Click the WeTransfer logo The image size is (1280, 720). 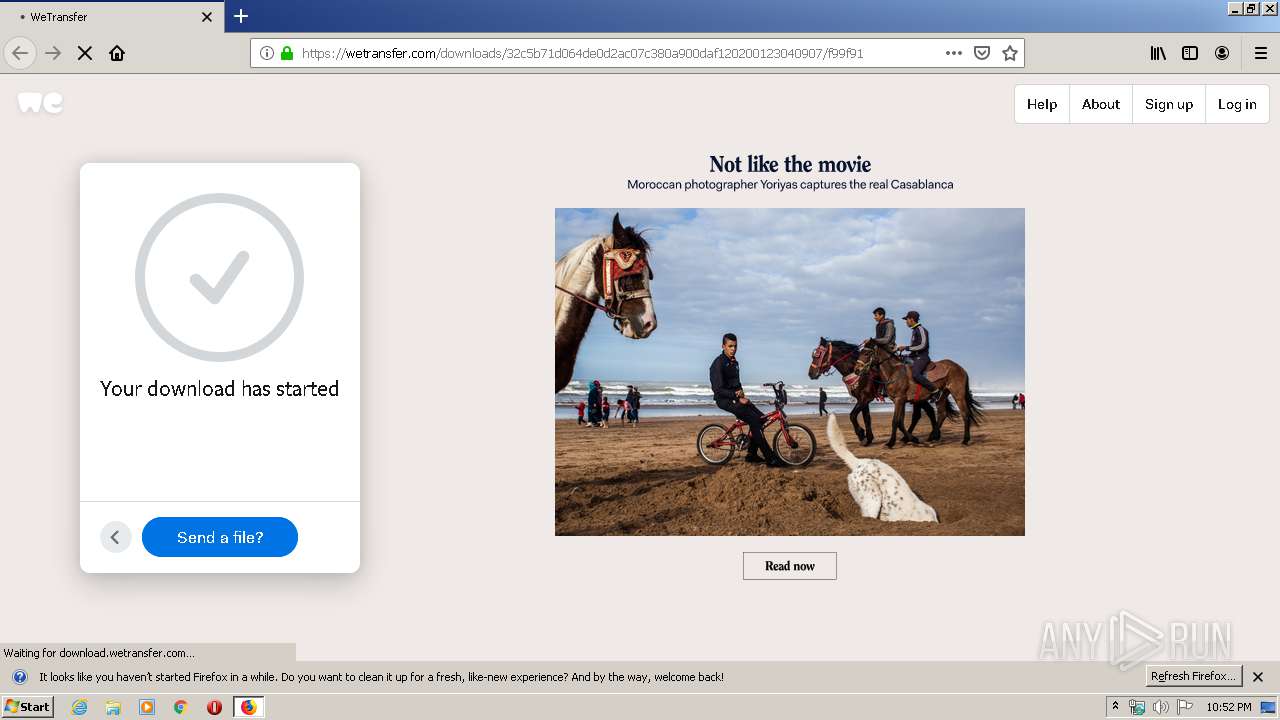[x=40, y=102]
